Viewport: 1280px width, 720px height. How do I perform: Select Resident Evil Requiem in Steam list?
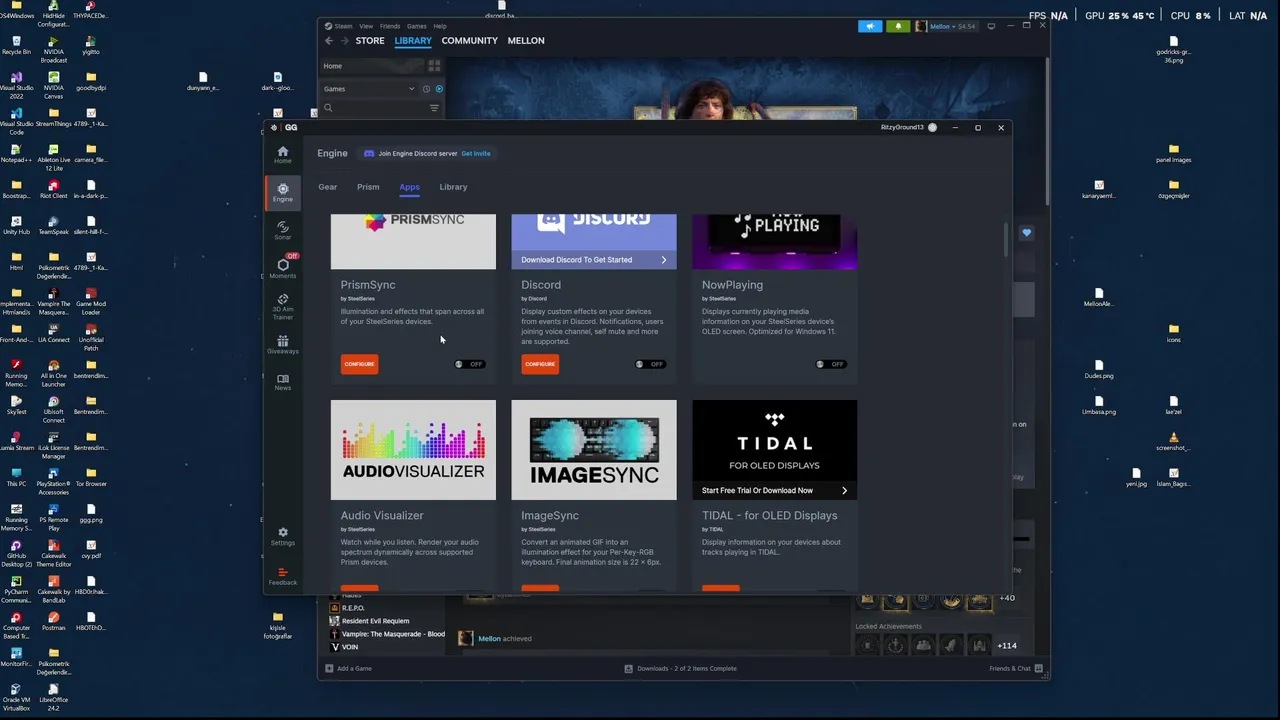click(x=375, y=621)
